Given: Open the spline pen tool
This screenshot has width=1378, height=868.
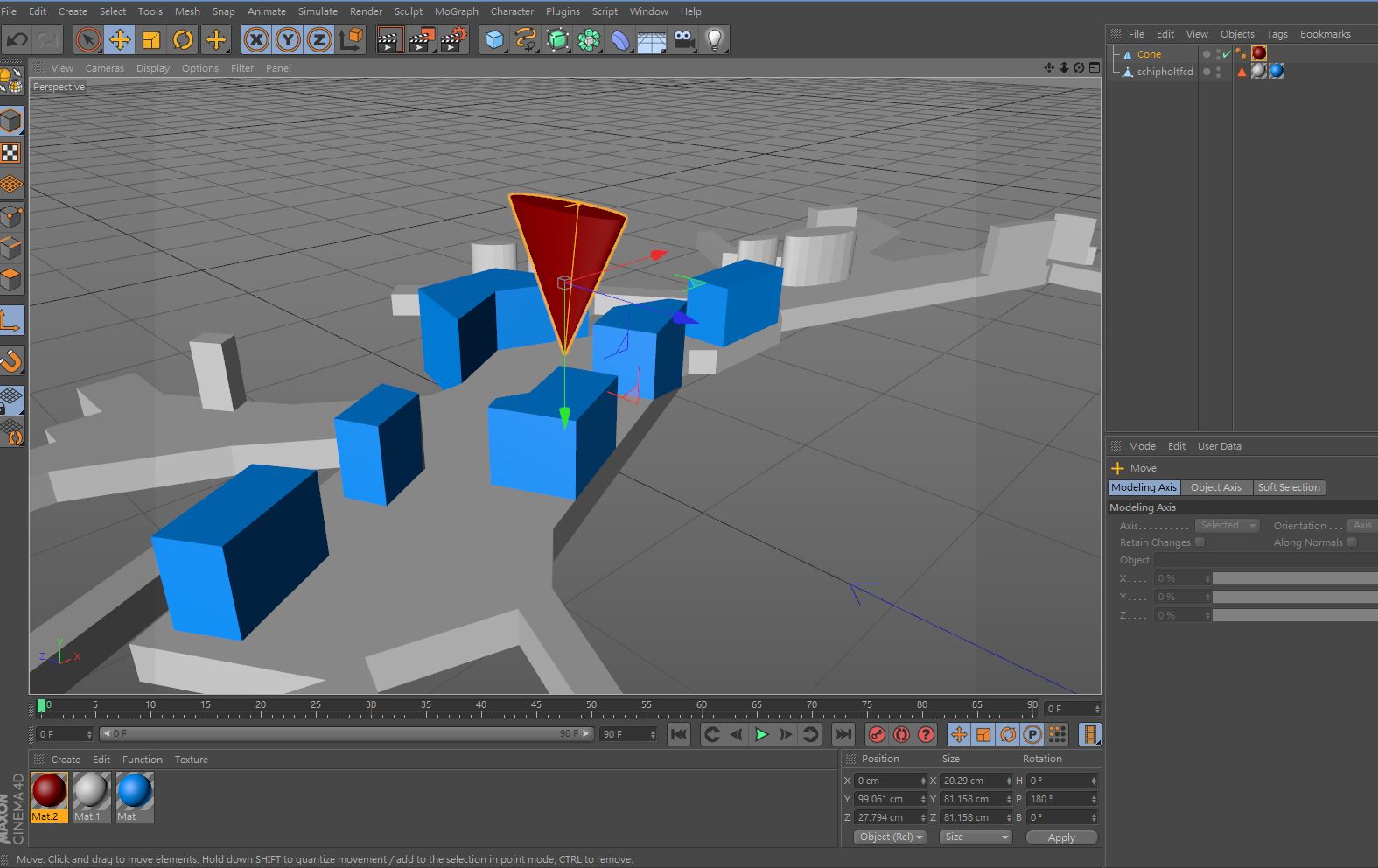Looking at the screenshot, I should [x=526, y=39].
